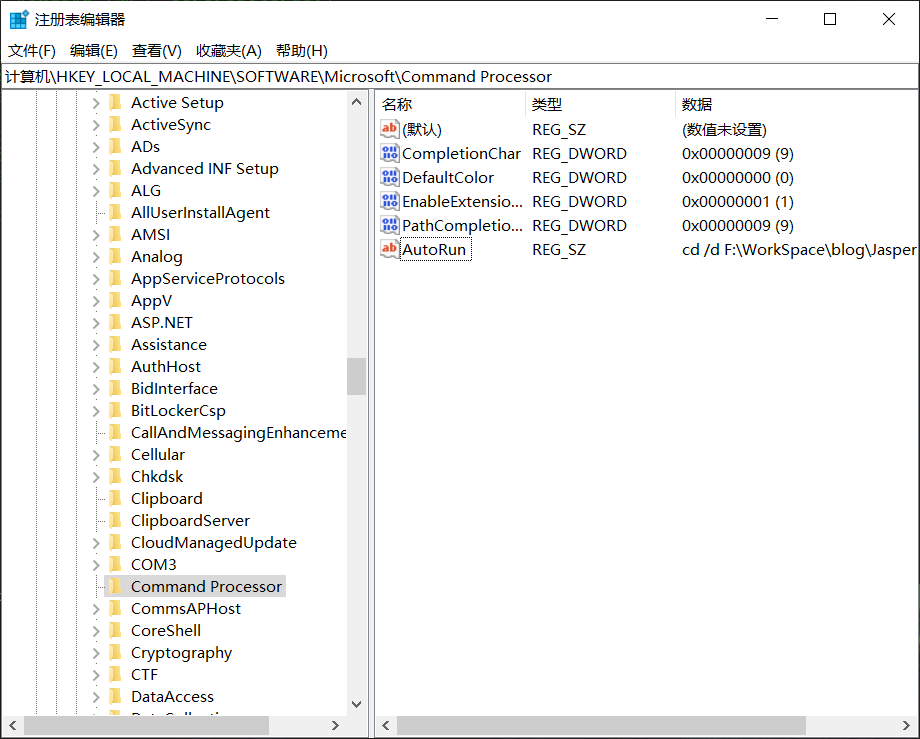Screen dimensions: 920x739
Task: Click the CompletionChar DWORD value icon
Action: point(390,153)
